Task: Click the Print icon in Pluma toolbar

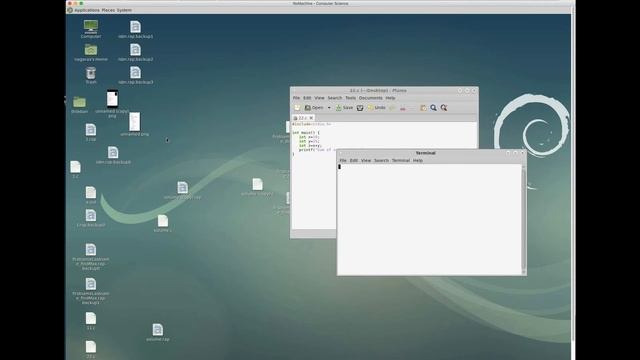Action: click(360, 108)
